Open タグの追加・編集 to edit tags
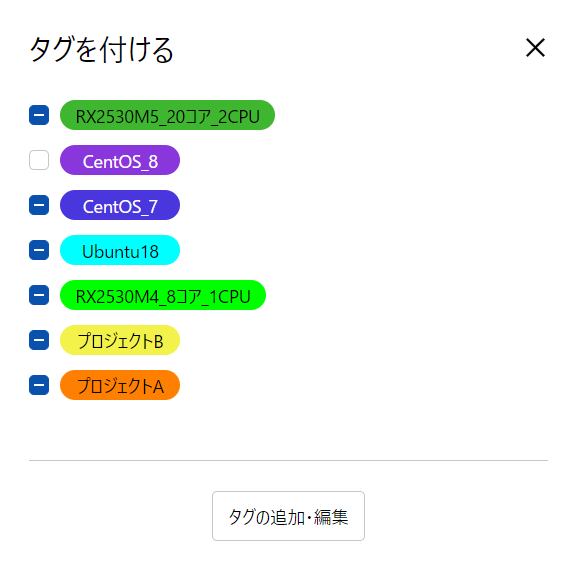The width and height of the screenshot is (575, 578). point(288,516)
